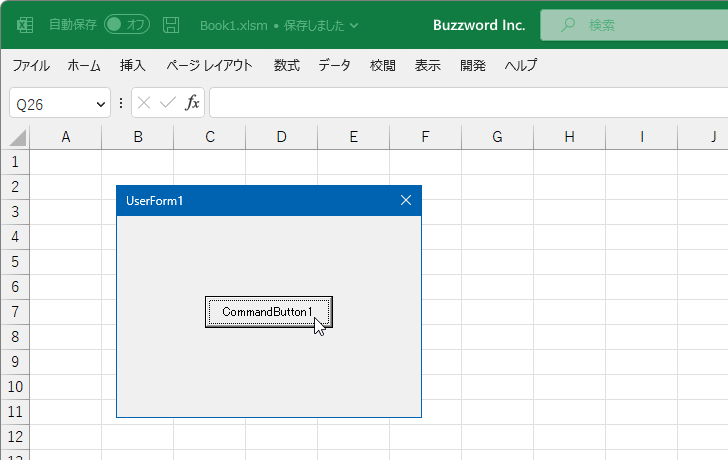The width and height of the screenshot is (728, 460).
Task: Expand the Name Box dropdown arrow
Action: 100,104
